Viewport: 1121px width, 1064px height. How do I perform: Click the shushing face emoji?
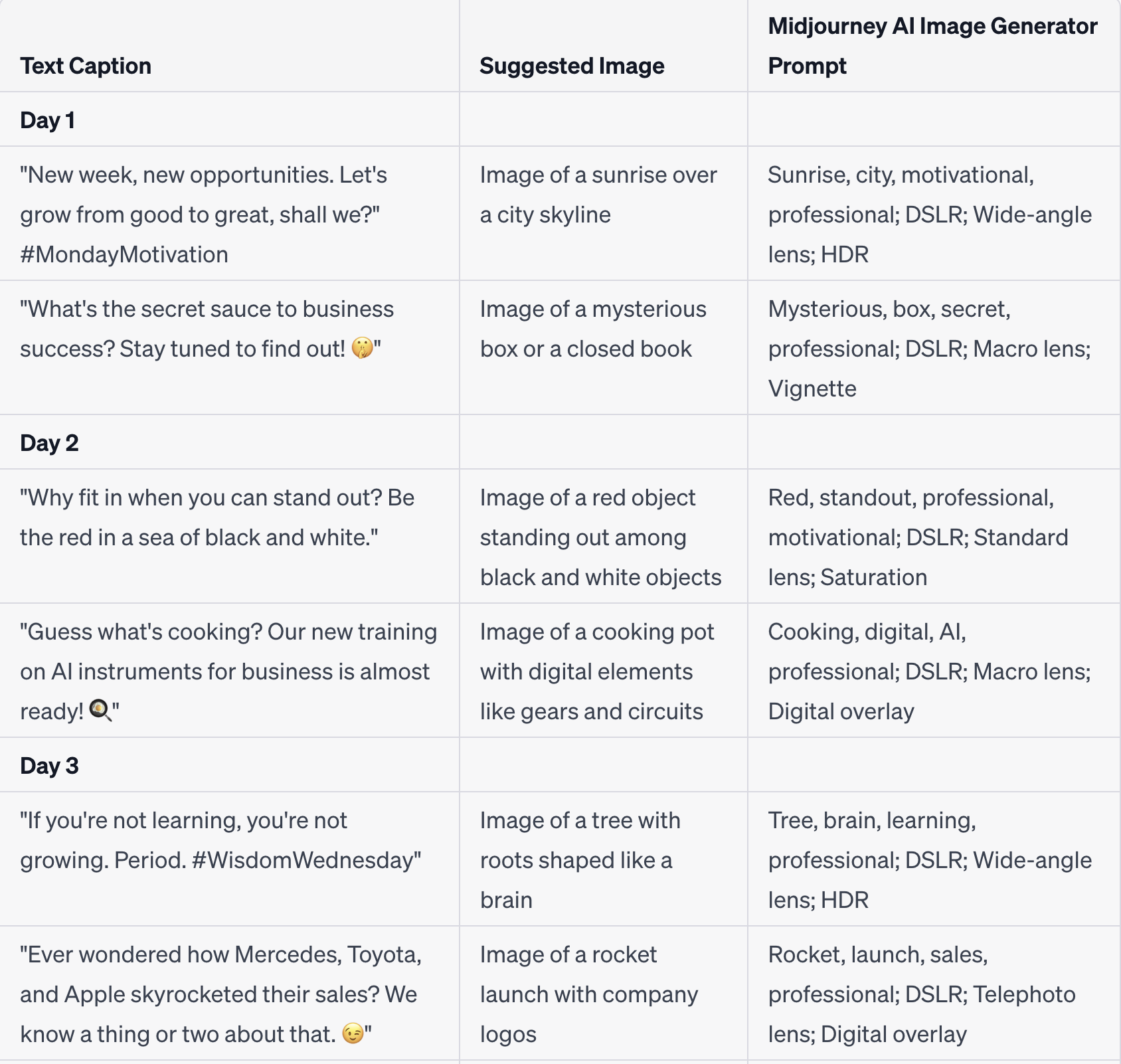click(362, 348)
